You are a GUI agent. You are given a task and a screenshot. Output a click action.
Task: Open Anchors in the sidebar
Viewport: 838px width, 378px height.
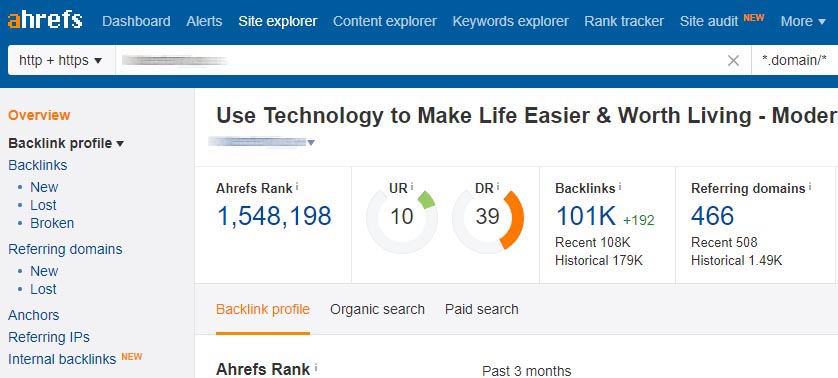pyautogui.click(x=34, y=315)
